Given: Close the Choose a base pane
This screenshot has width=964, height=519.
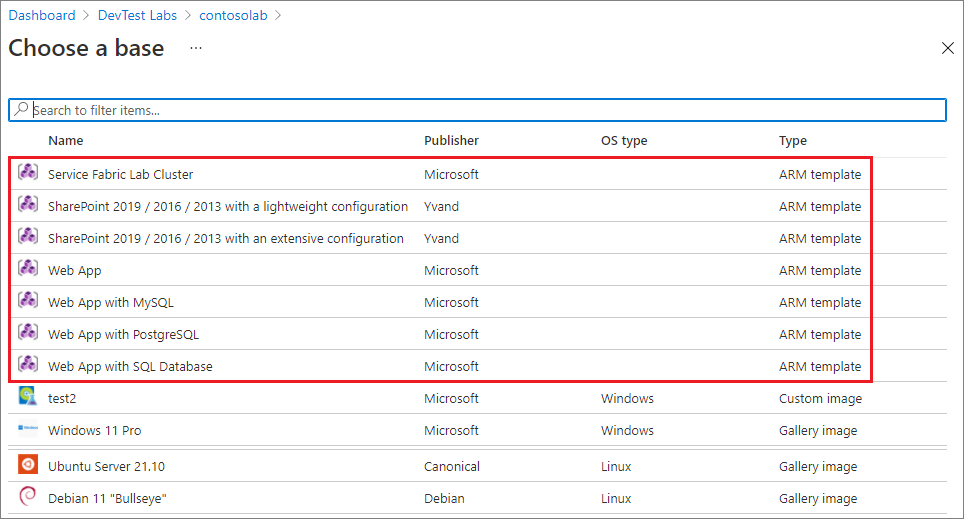Looking at the screenshot, I should (947, 48).
